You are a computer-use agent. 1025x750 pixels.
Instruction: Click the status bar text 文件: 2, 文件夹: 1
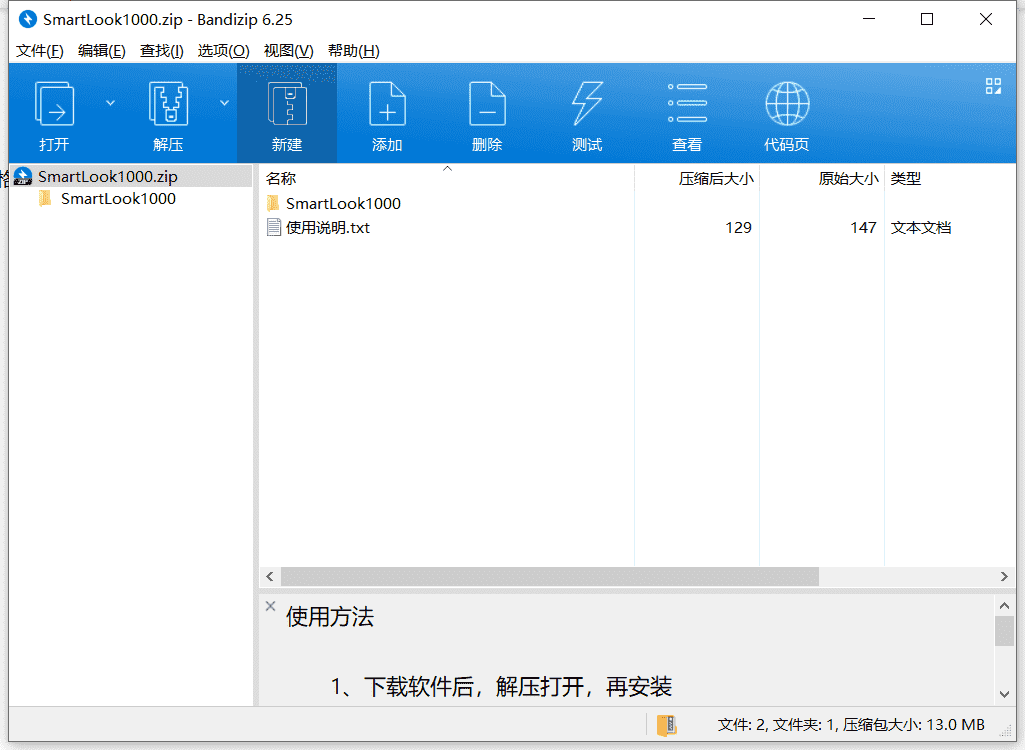pyautogui.click(x=777, y=724)
